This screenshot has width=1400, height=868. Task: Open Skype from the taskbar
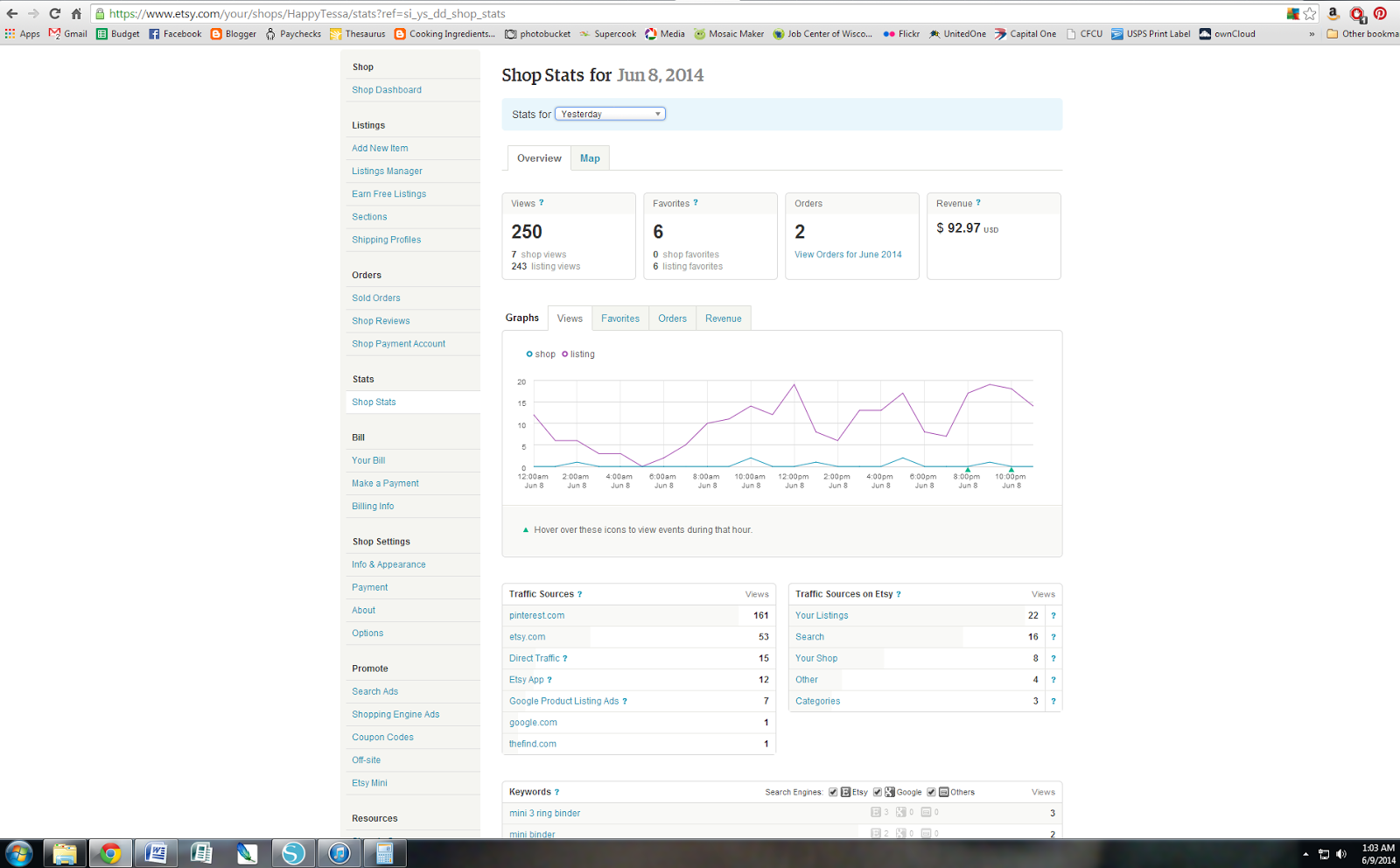click(293, 853)
